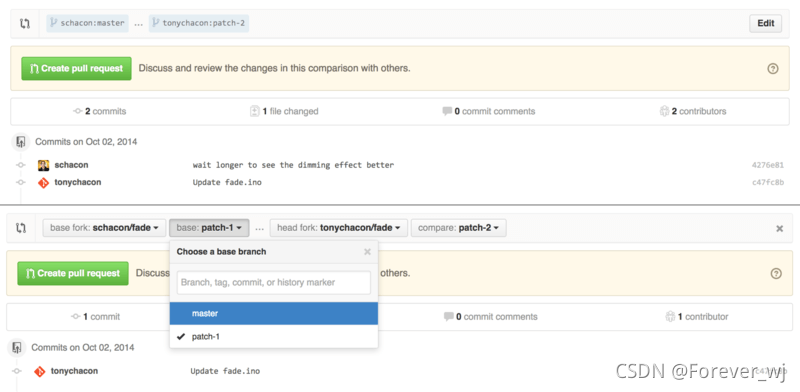Click the top Create pull request button

click(x=77, y=68)
